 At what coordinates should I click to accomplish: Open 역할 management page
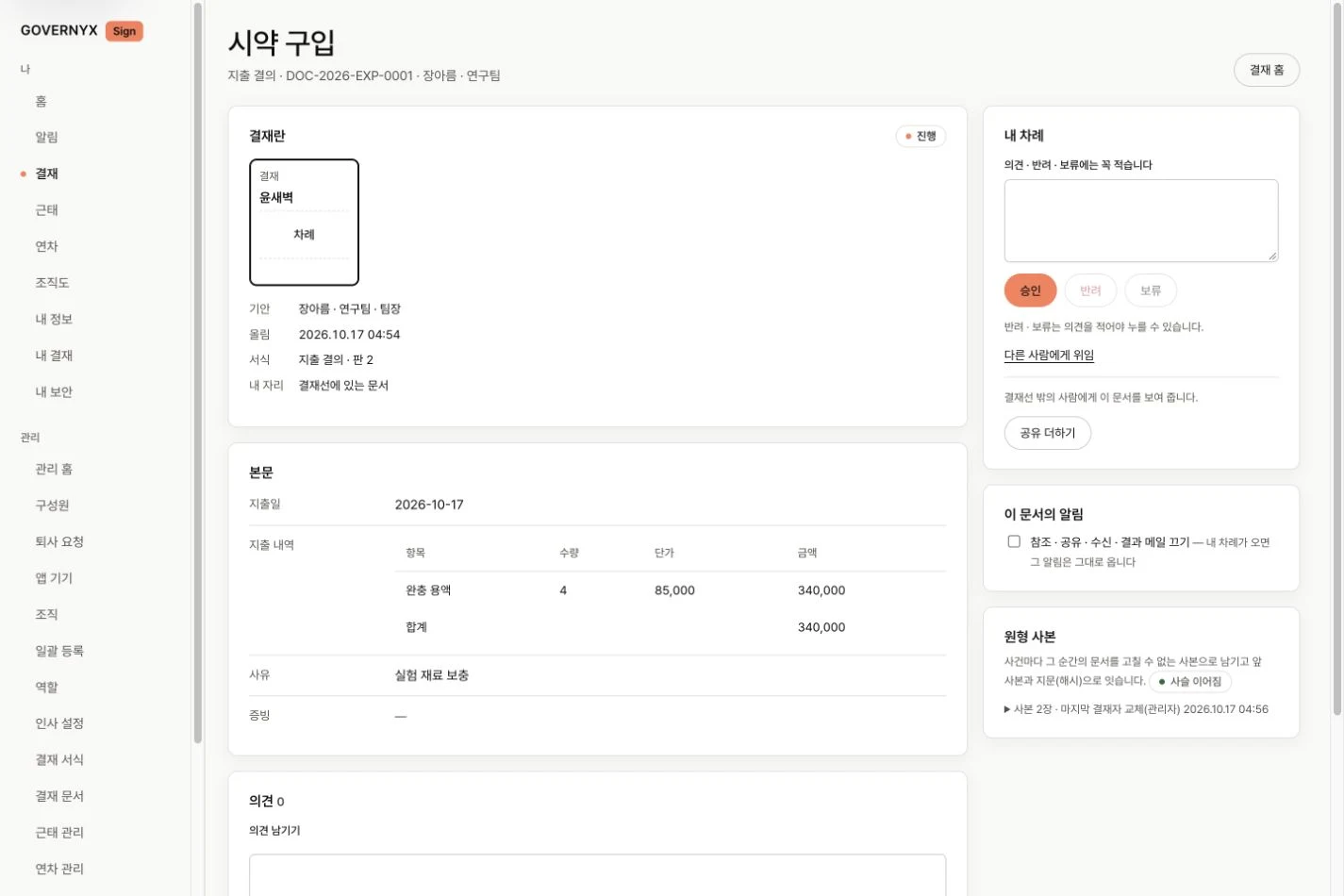click(46, 687)
